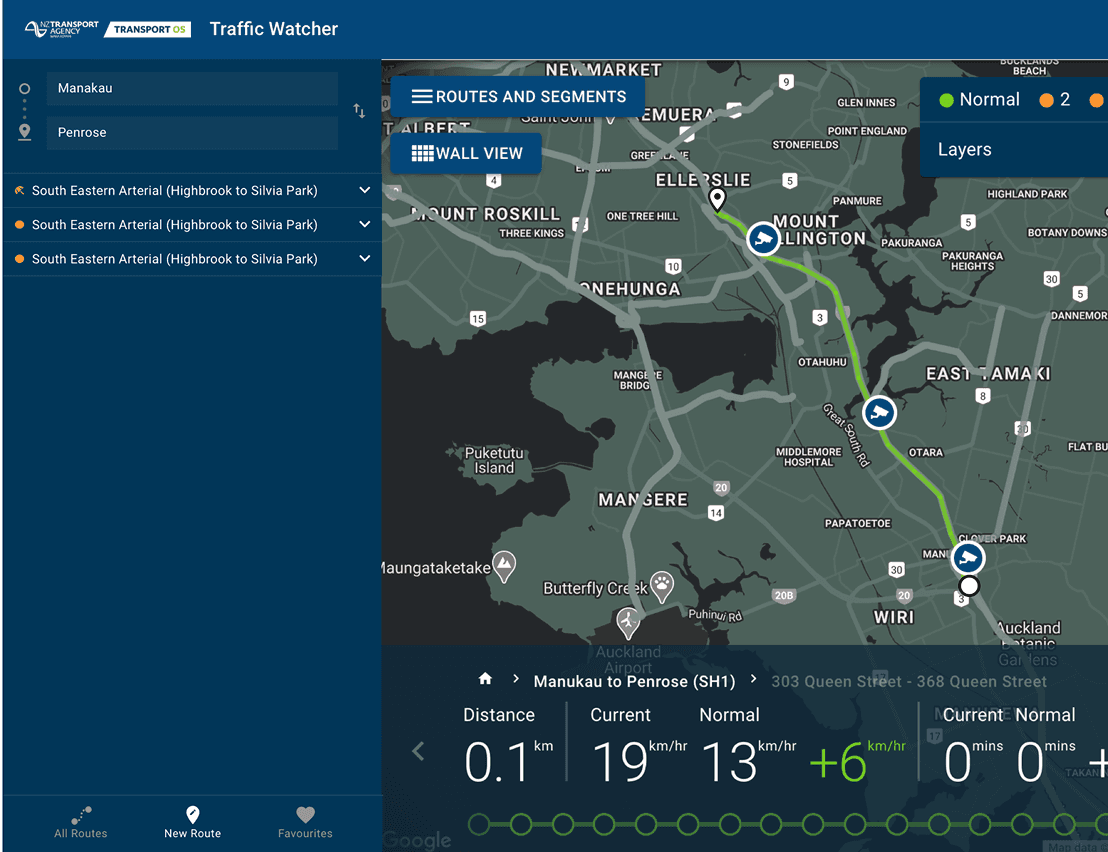Click the white origin circle marker near Wiri
Viewport: 1108px width, 852px height.
tap(970, 586)
